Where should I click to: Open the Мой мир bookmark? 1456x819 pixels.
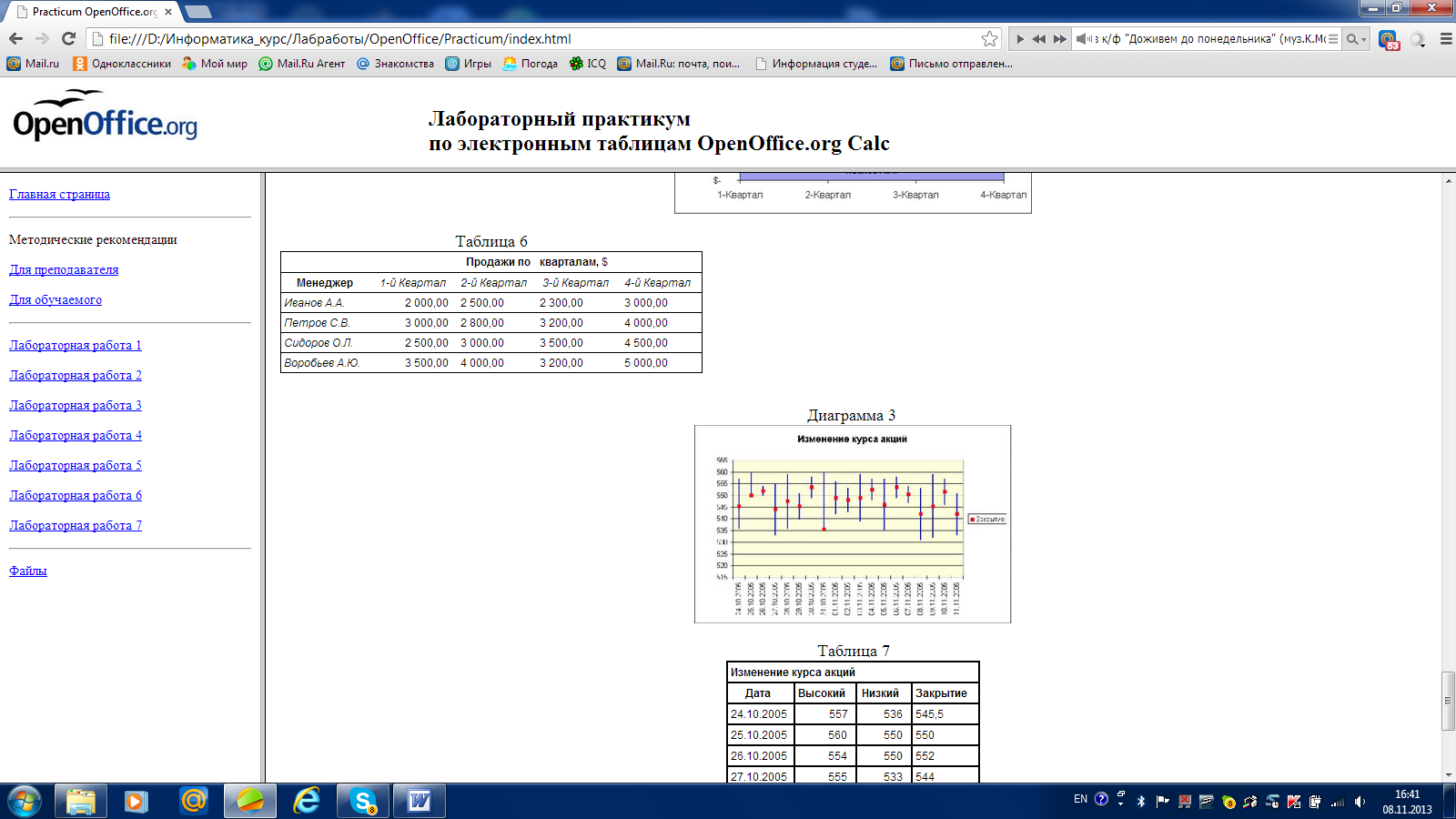click(215, 64)
